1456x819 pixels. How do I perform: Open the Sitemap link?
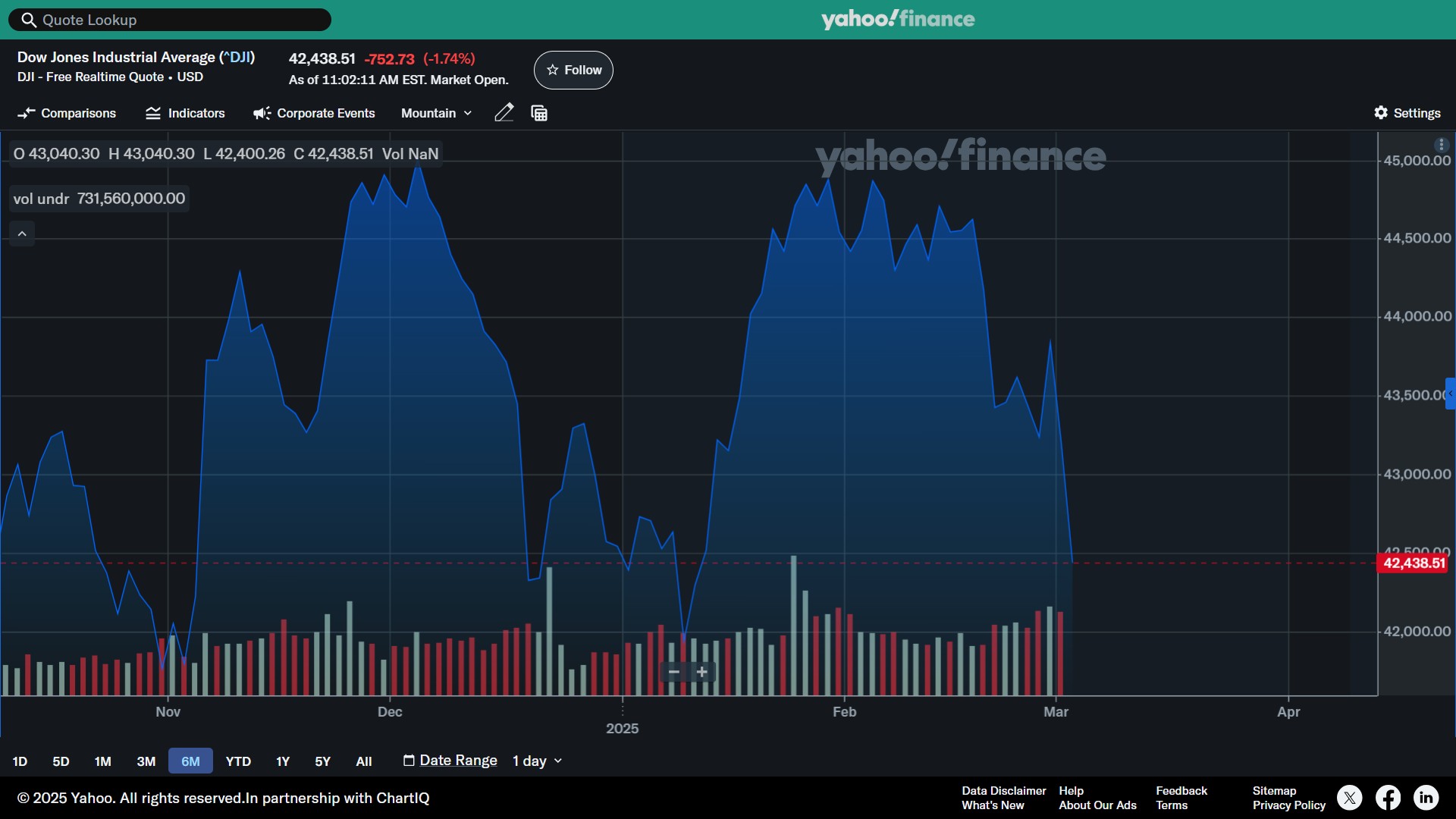tap(1274, 791)
